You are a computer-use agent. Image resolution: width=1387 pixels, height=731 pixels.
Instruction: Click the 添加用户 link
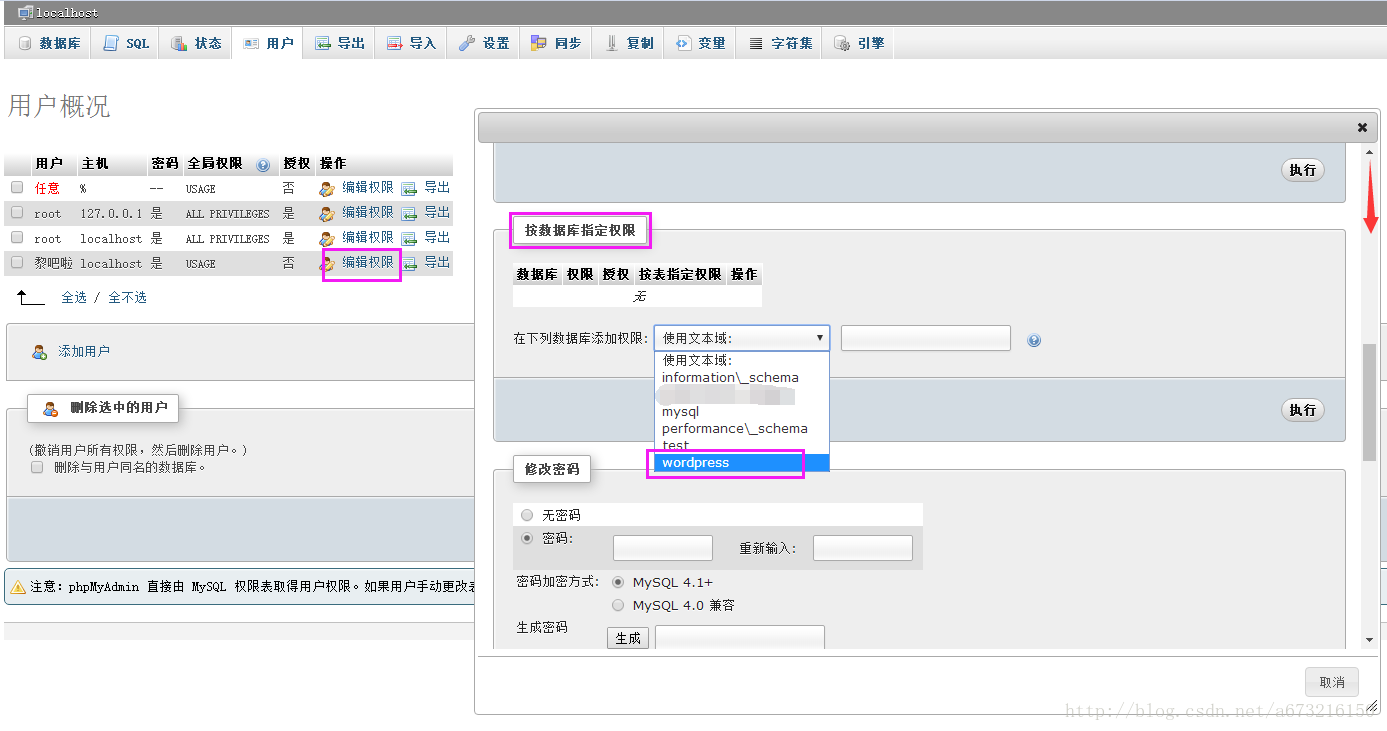84,351
